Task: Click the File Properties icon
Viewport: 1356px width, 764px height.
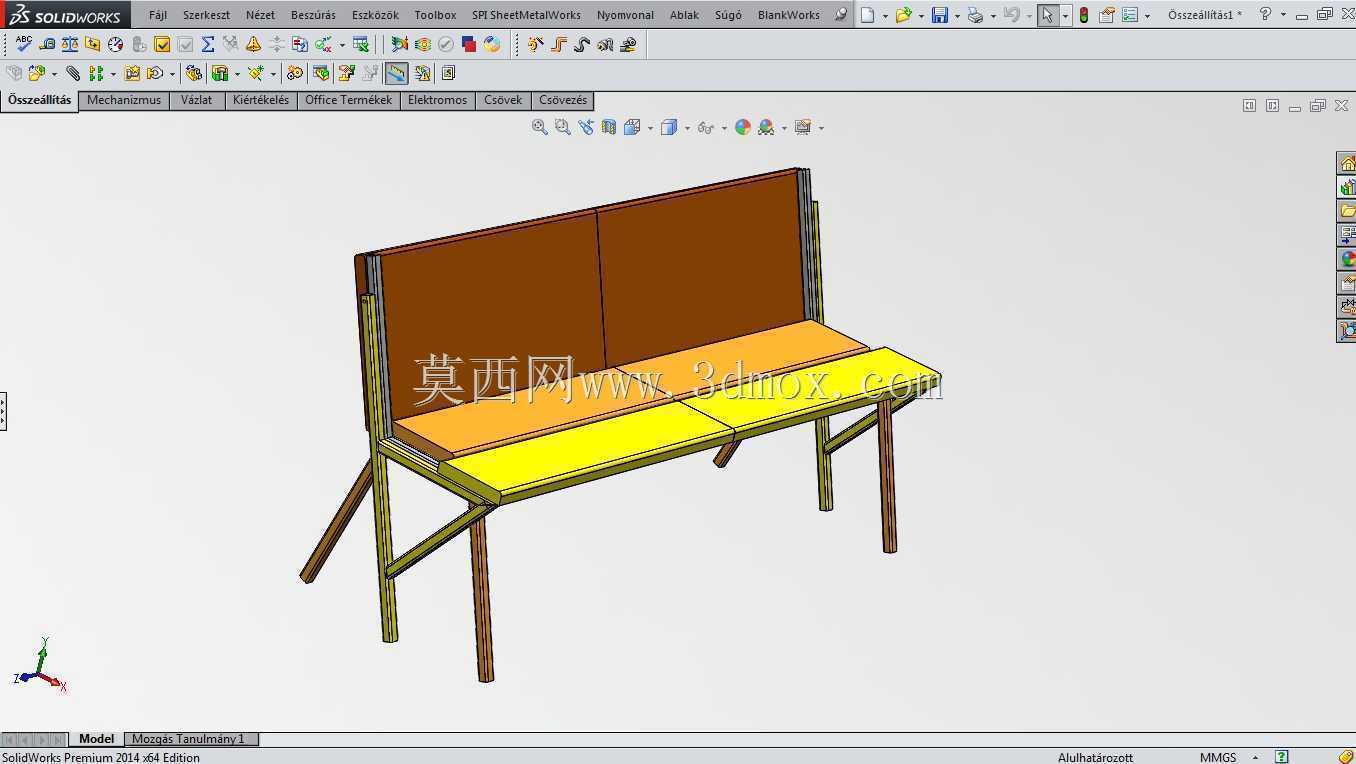Action: [1107, 15]
